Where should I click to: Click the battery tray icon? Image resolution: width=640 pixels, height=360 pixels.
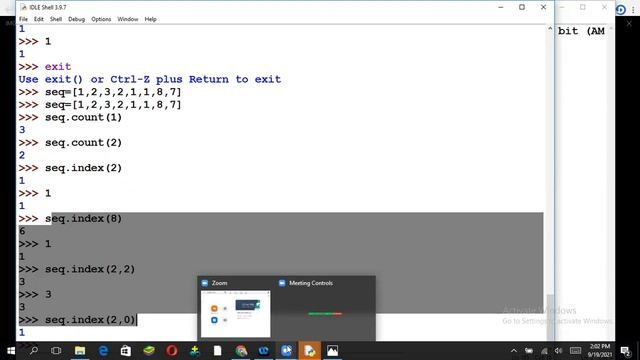529,351
